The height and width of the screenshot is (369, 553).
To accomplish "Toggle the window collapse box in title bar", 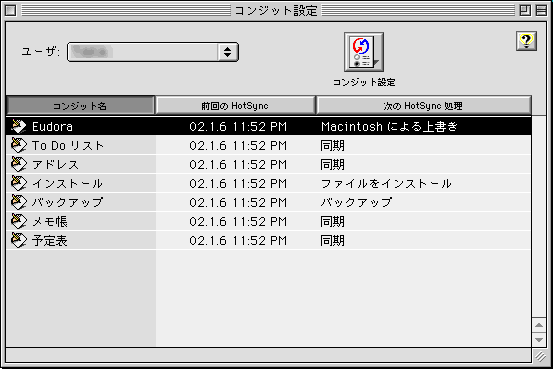I will [541, 10].
